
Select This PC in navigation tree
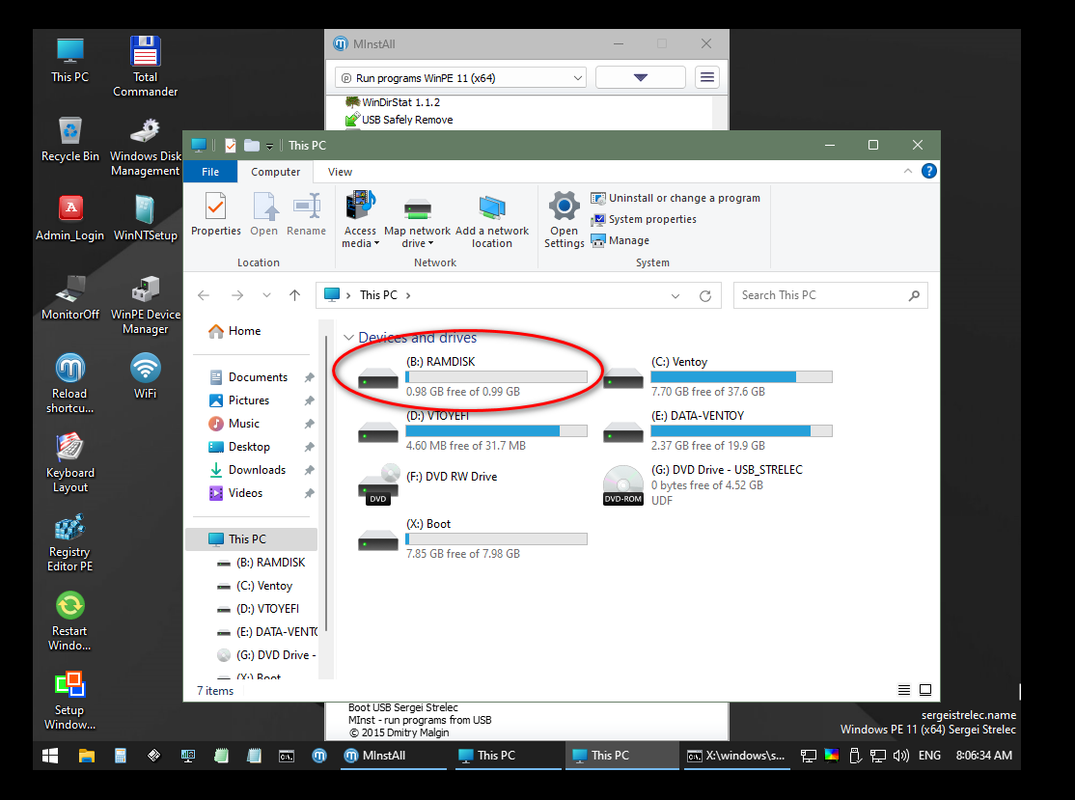click(252, 540)
